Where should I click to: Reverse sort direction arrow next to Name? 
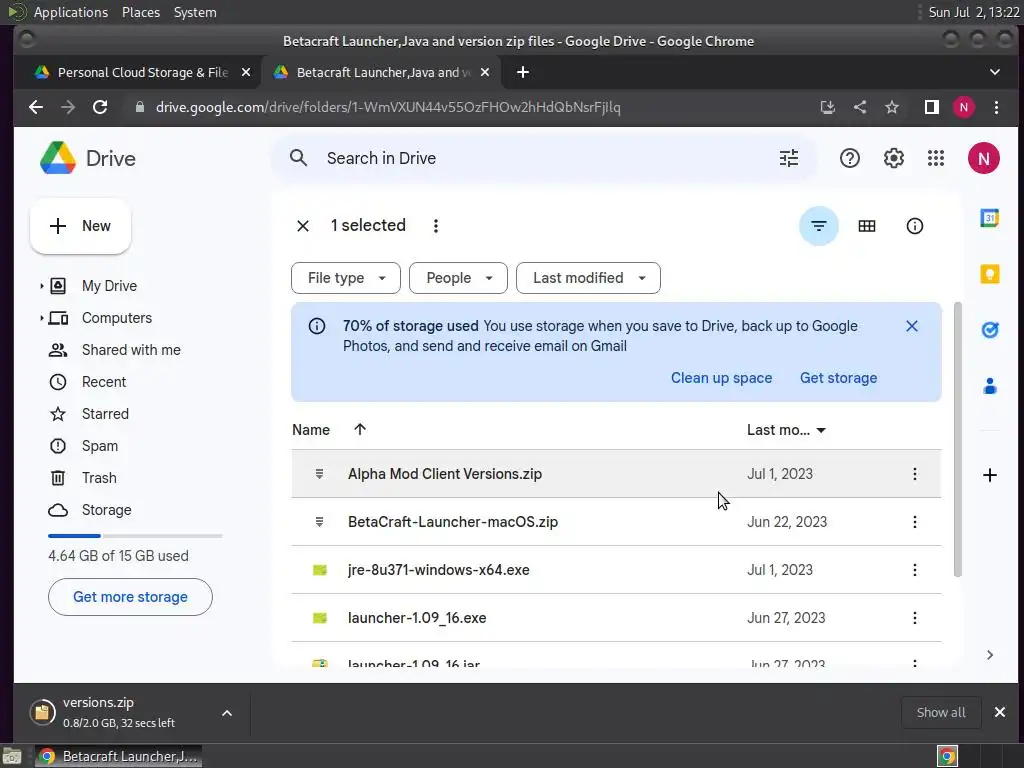click(x=360, y=430)
